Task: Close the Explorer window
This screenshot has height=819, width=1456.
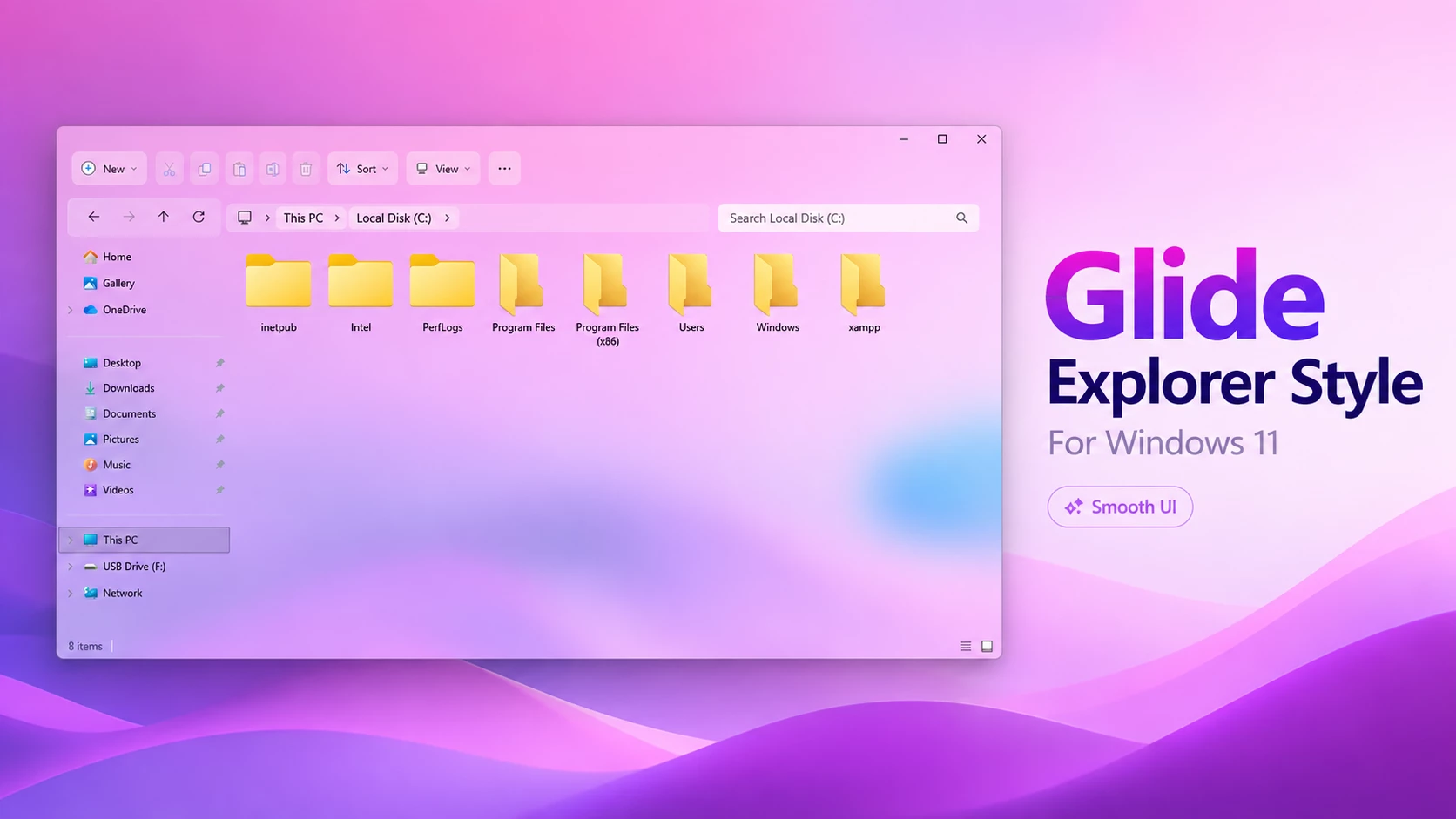Action: click(x=981, y=139)
